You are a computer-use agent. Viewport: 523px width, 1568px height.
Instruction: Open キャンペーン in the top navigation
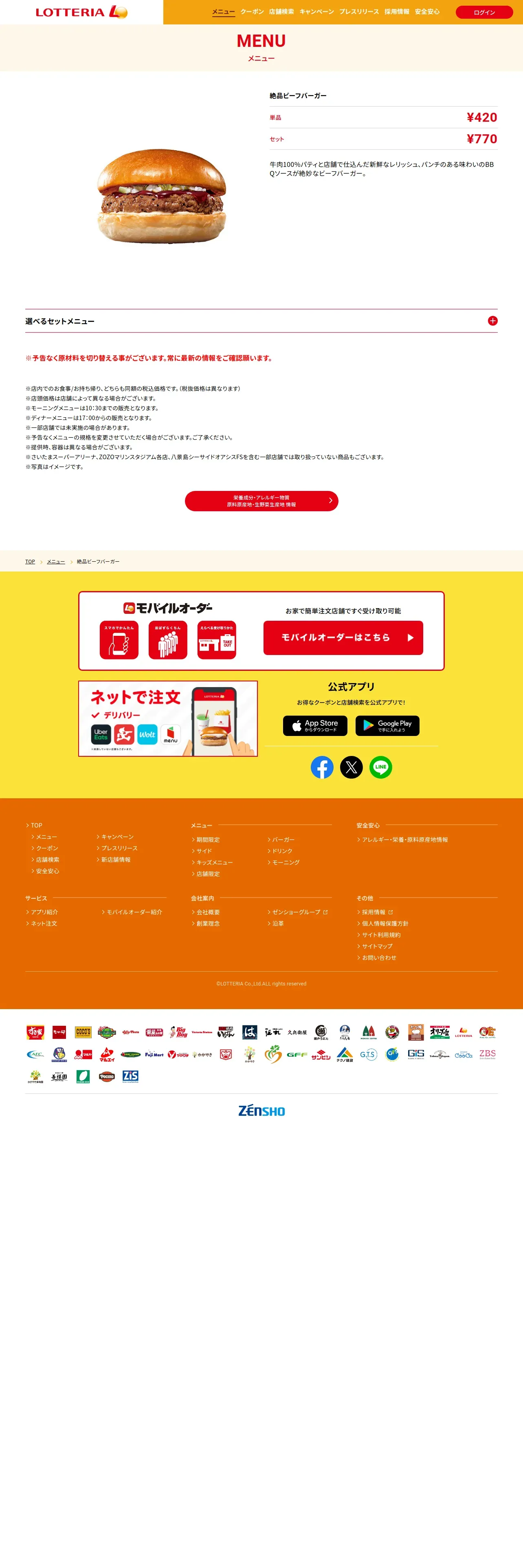pyautogui.click(x=316, y=11)
